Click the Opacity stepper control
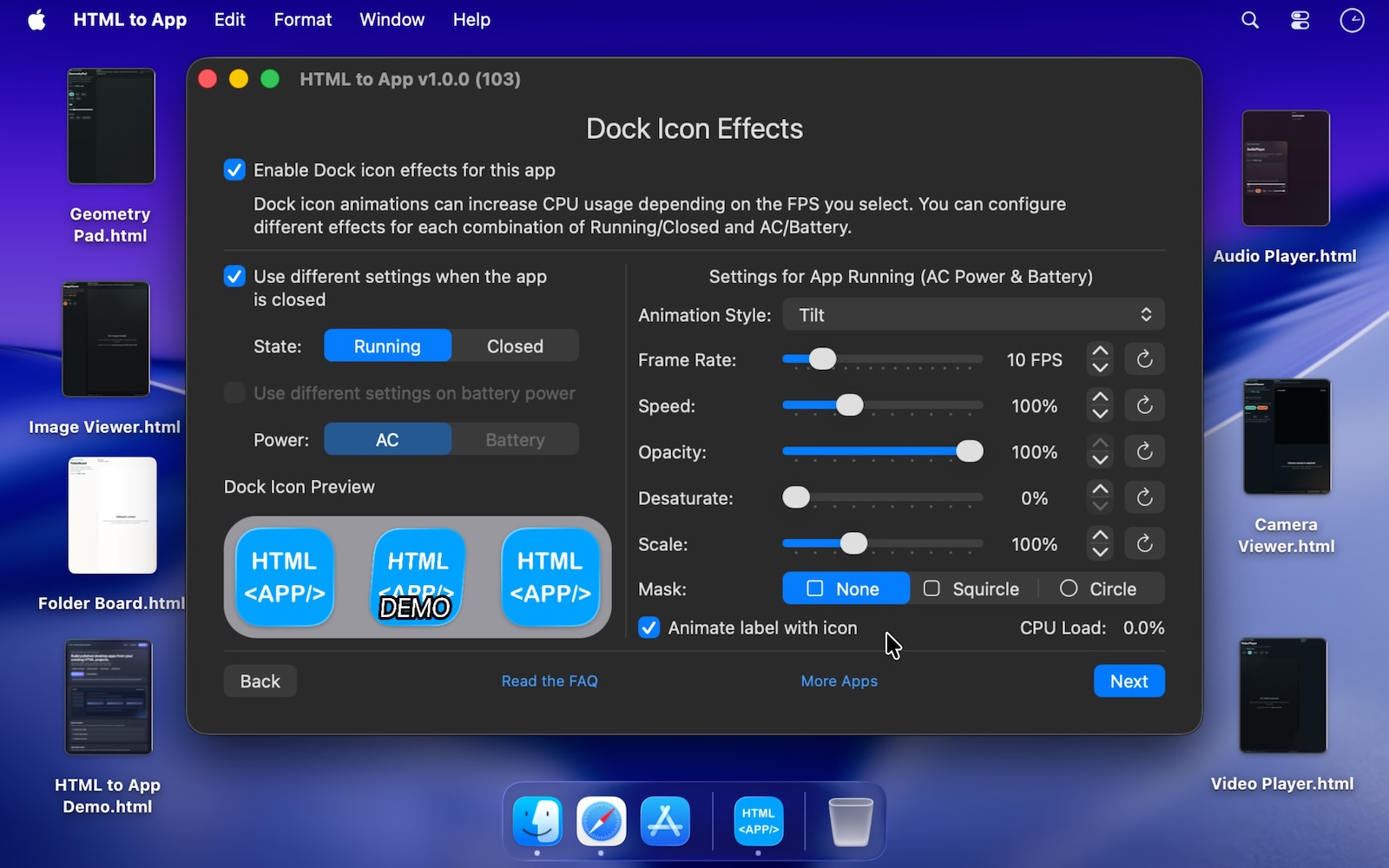1389x868 pixels. pos(1100,452)
